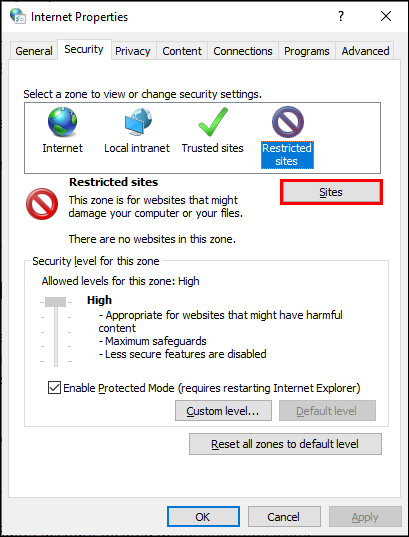The width and height of the screenshot is (409, 537).
Task: Show the Advanced tab
Action: click(x=365, y=51)
